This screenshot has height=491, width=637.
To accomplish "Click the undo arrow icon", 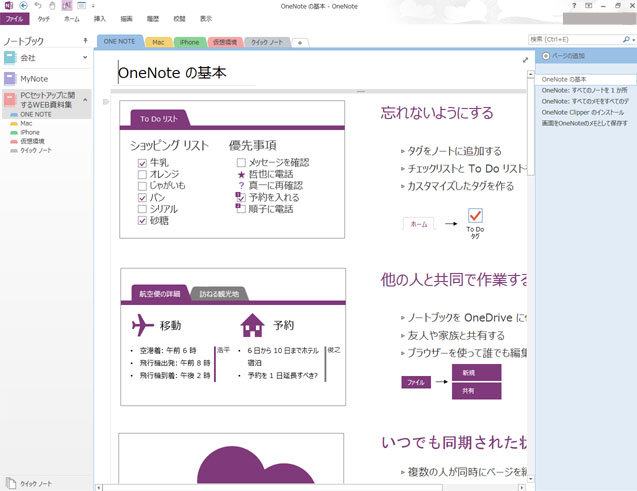I will (x=38, y=6).
